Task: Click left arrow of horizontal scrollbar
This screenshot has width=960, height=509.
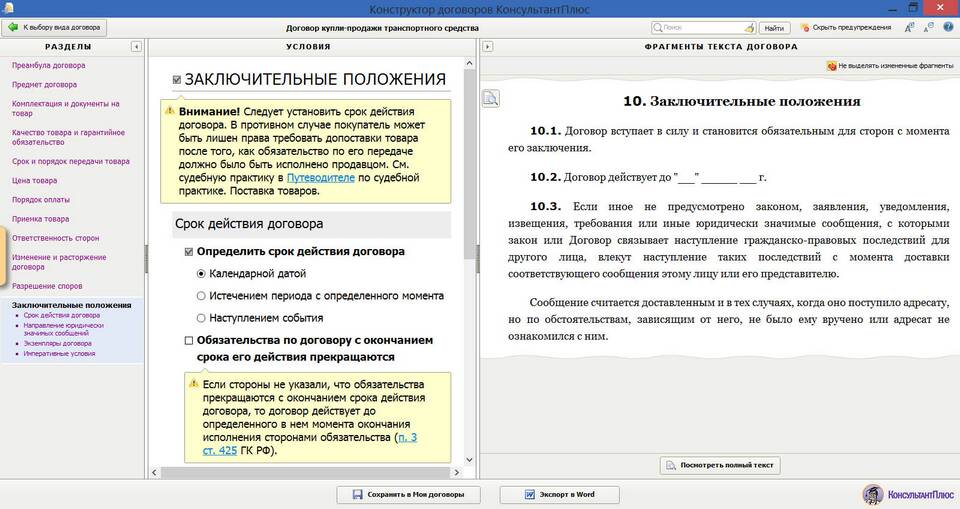Action: pos(154,472)
